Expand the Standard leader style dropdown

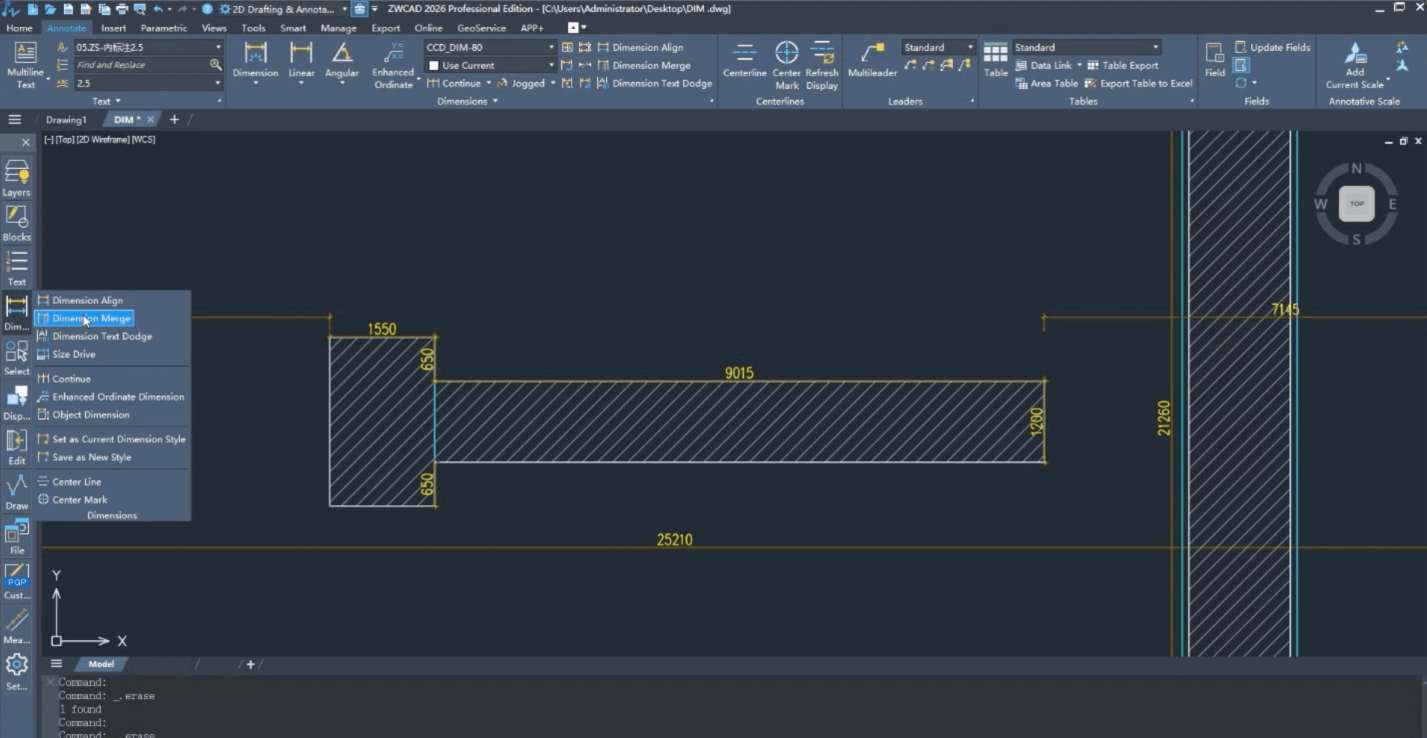[x=969, y=48]
